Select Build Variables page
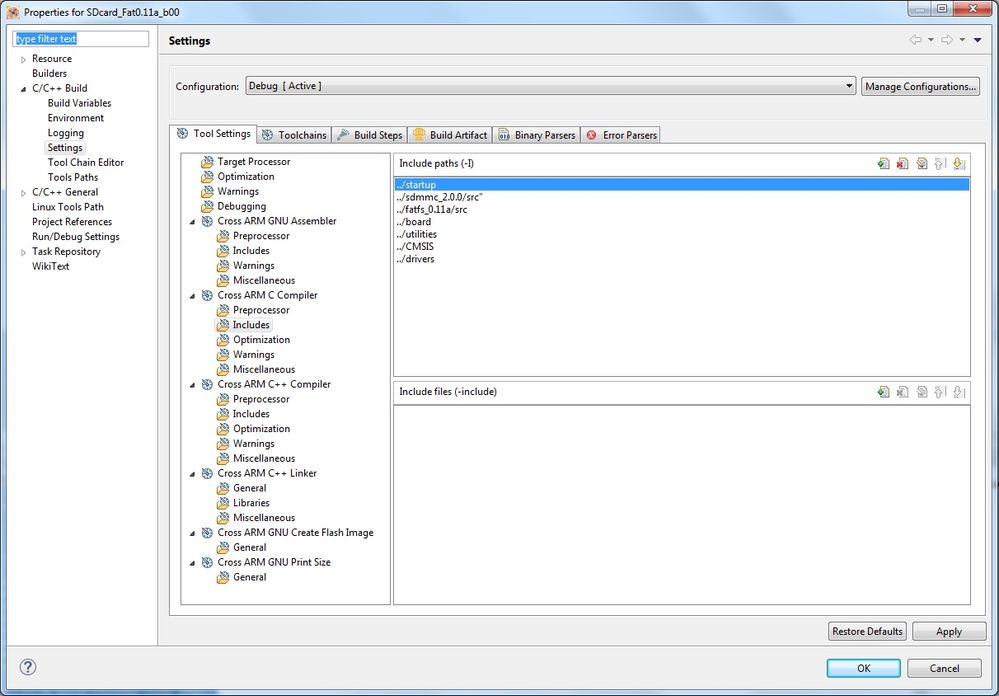Image resolution: width=999 pixels, height=696 pixels. (x=79, y=103)
